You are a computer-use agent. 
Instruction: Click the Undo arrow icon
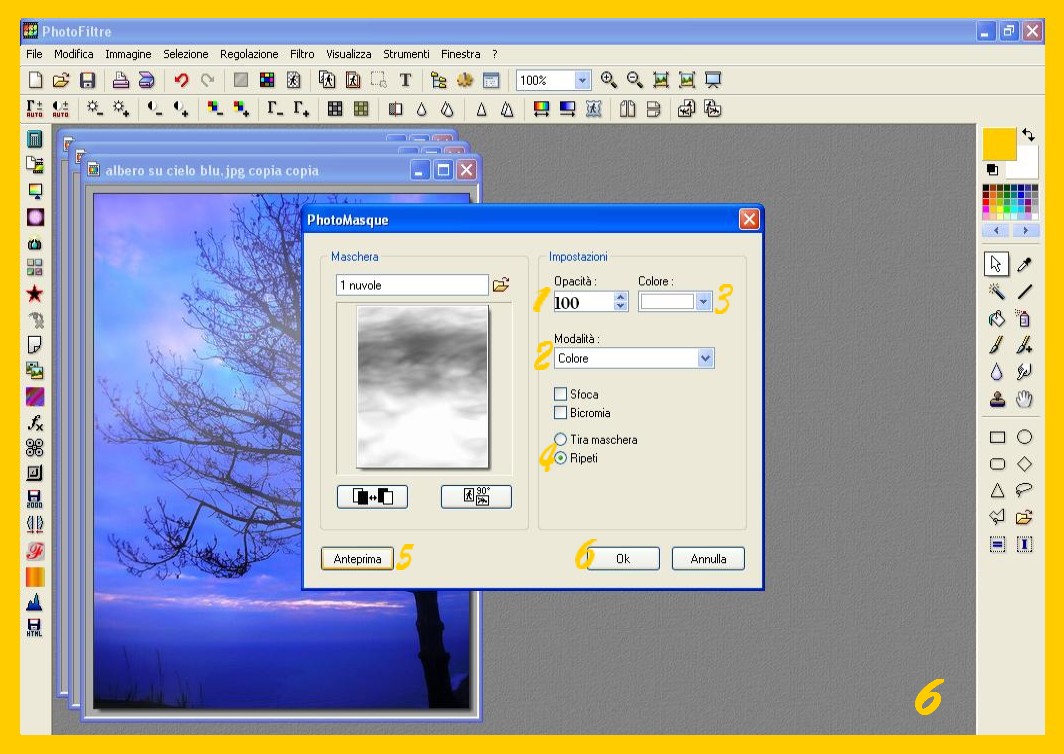pos(181,80)
